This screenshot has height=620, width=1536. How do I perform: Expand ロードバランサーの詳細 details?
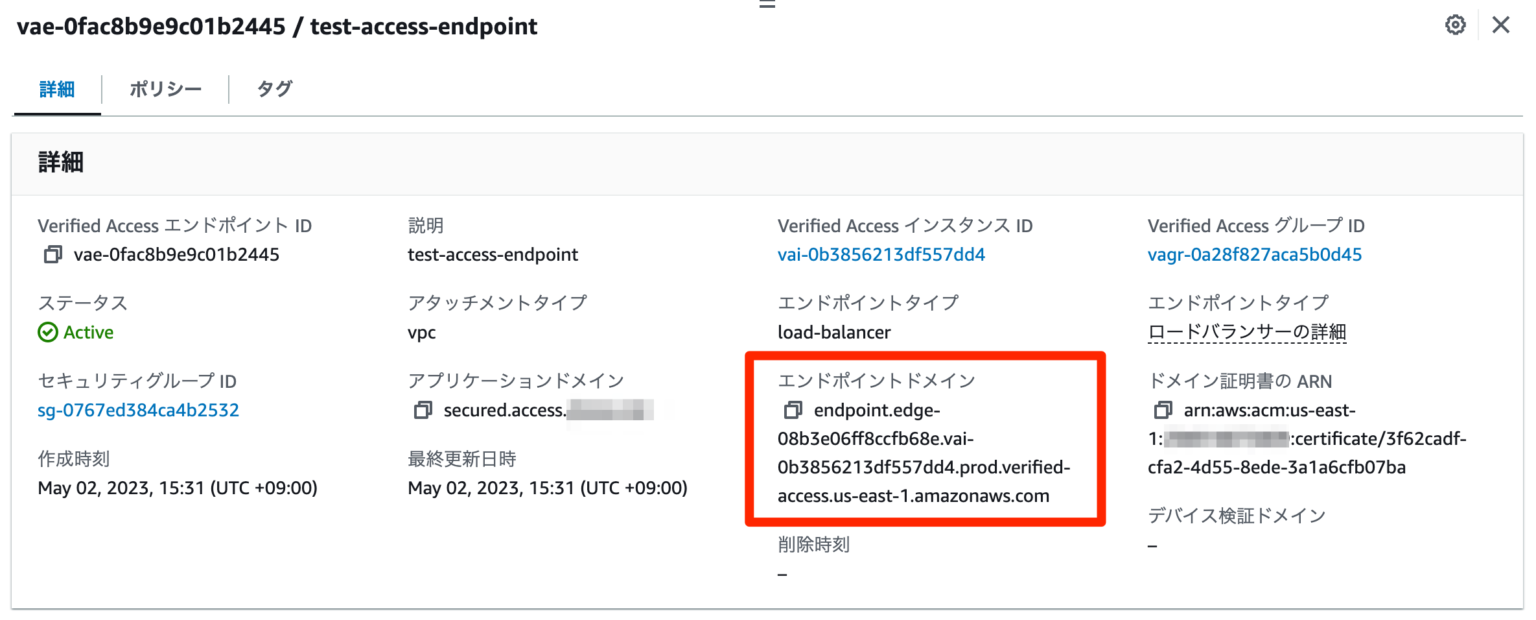coord(1247,332)
